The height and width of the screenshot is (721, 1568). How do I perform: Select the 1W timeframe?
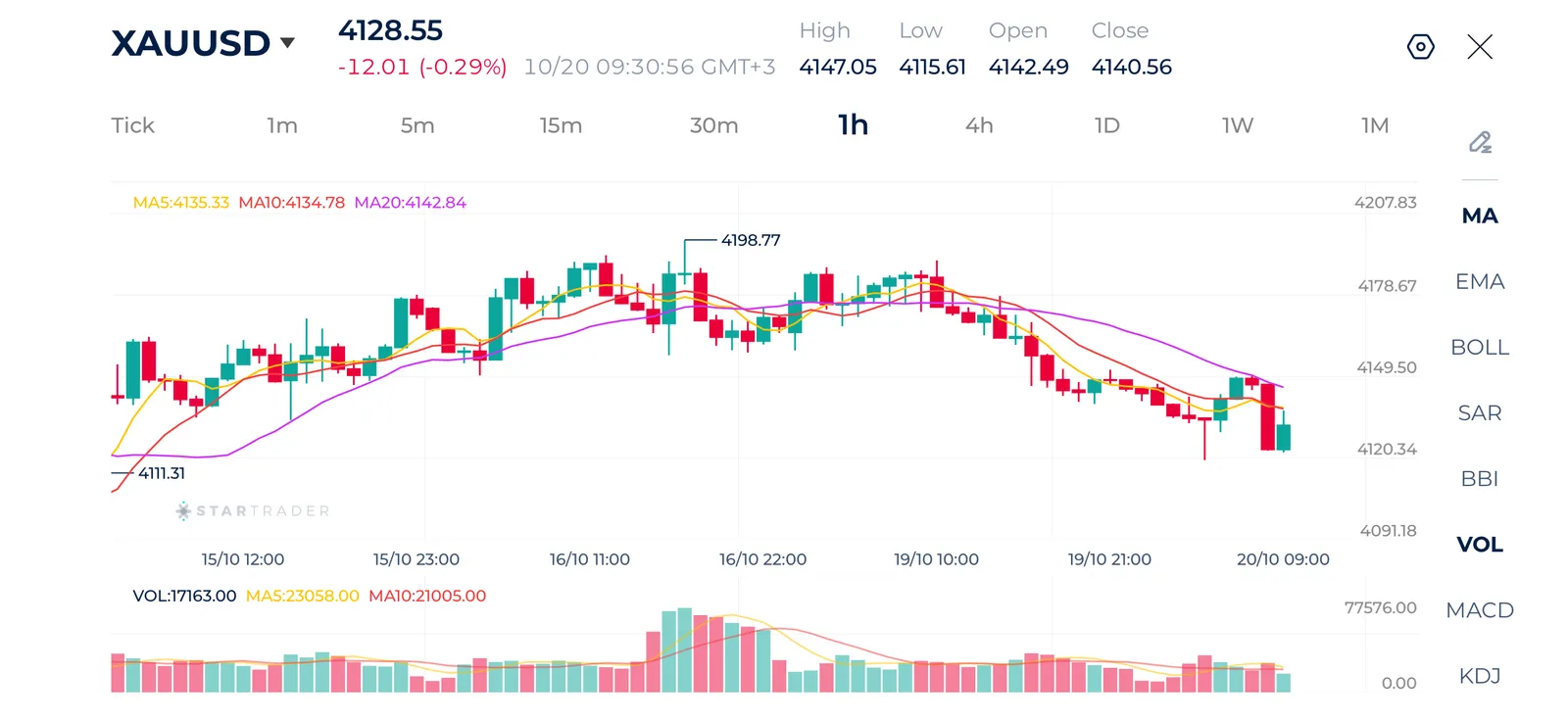(1237, 125)
